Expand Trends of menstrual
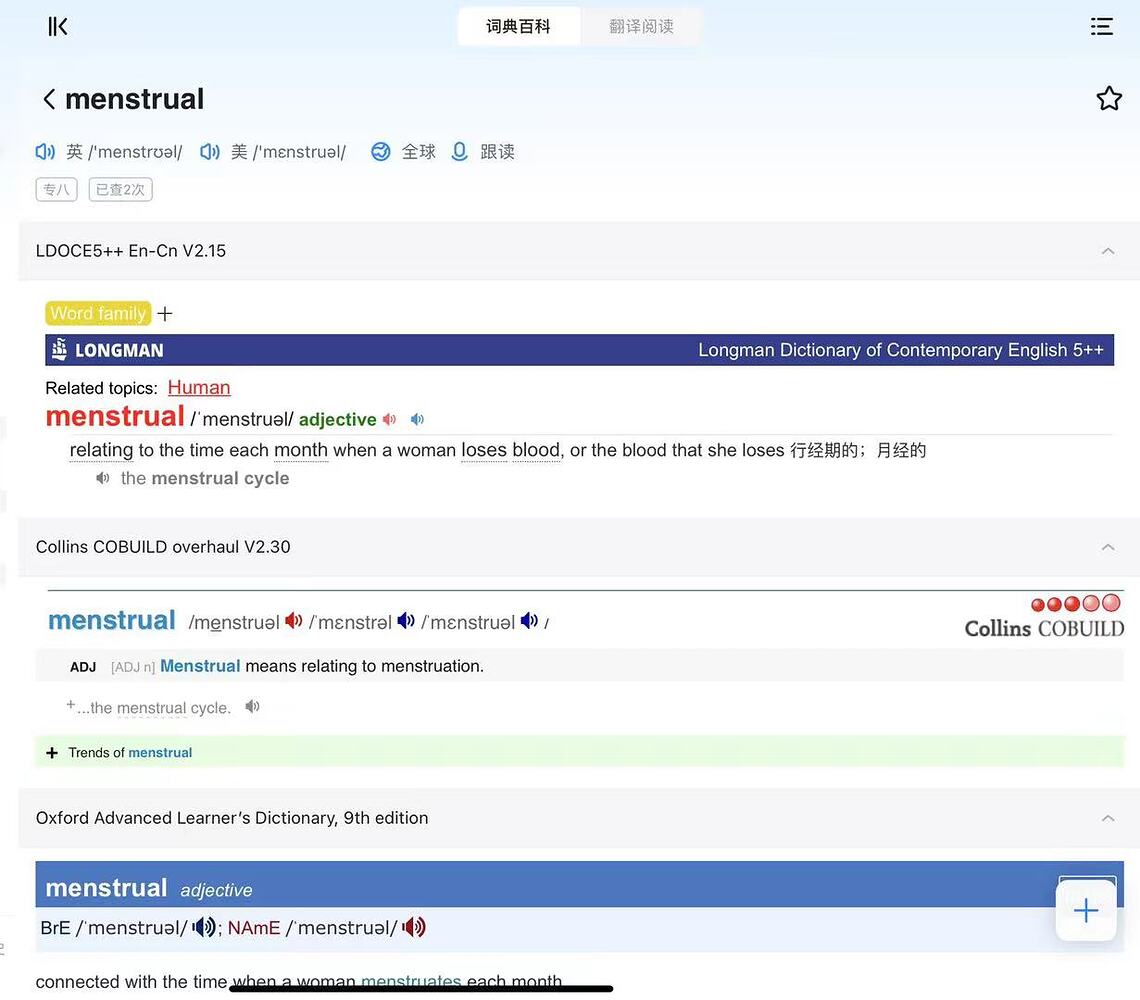Viewport: 1140px width, 1000px height. click(52, 753)
